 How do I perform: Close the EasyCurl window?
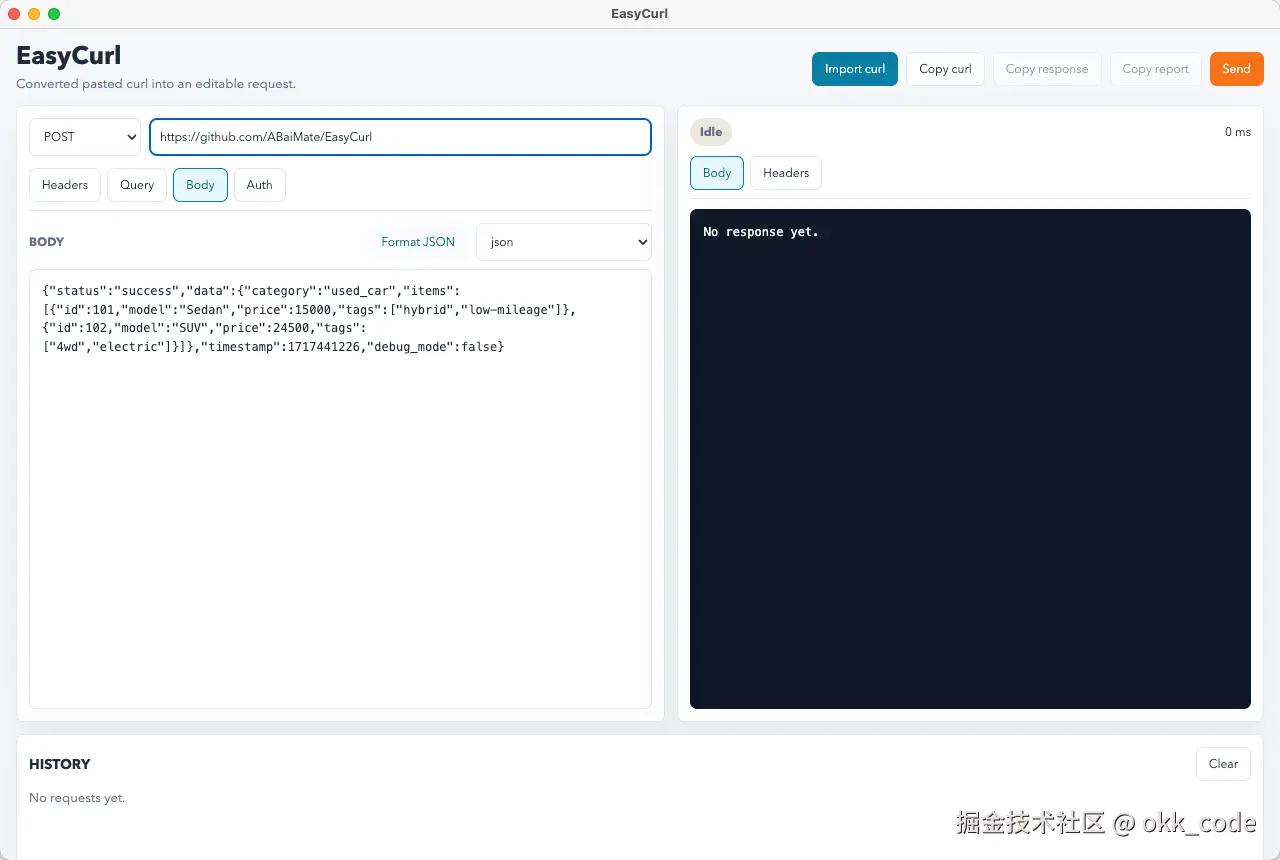click(14, 14)
